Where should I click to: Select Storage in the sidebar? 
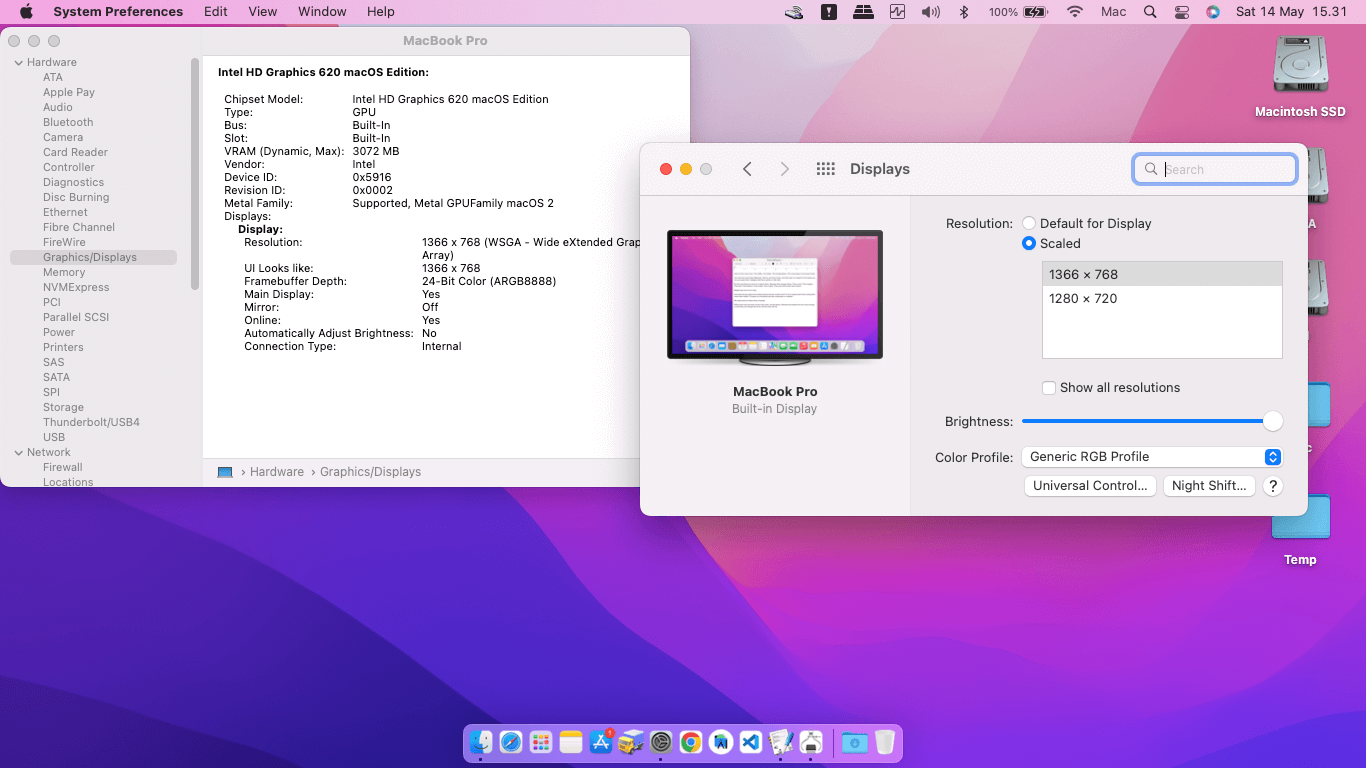[x=63, y=407]
